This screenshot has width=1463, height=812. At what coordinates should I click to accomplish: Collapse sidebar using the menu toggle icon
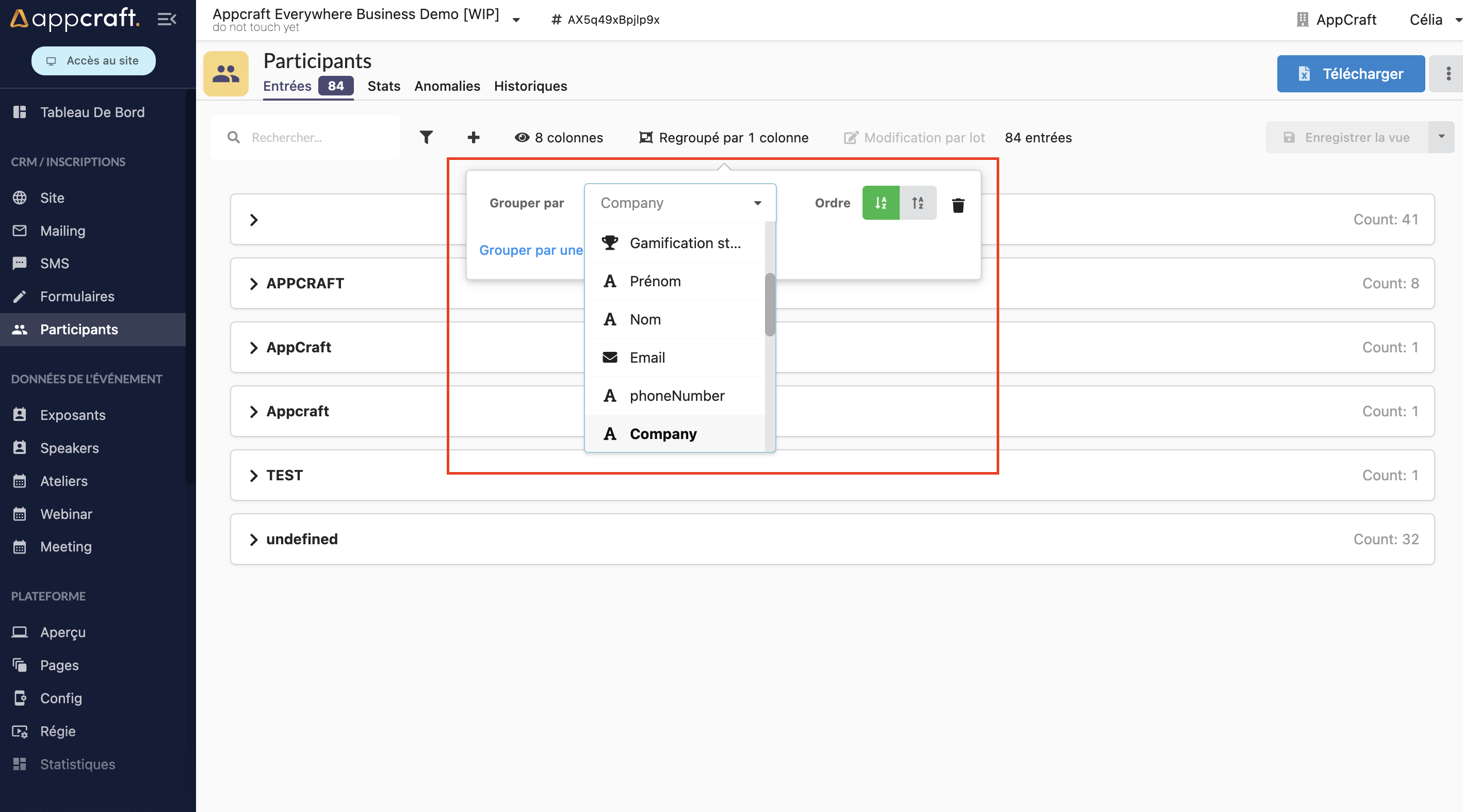(167, 19)
